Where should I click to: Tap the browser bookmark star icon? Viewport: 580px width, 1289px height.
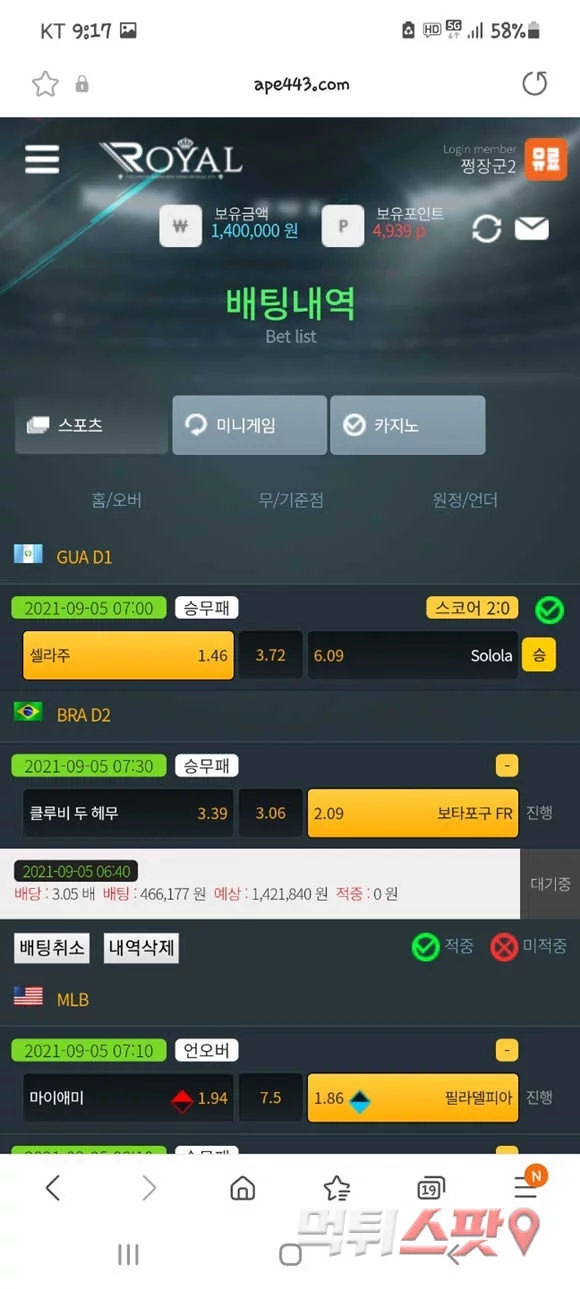(45, 84)
